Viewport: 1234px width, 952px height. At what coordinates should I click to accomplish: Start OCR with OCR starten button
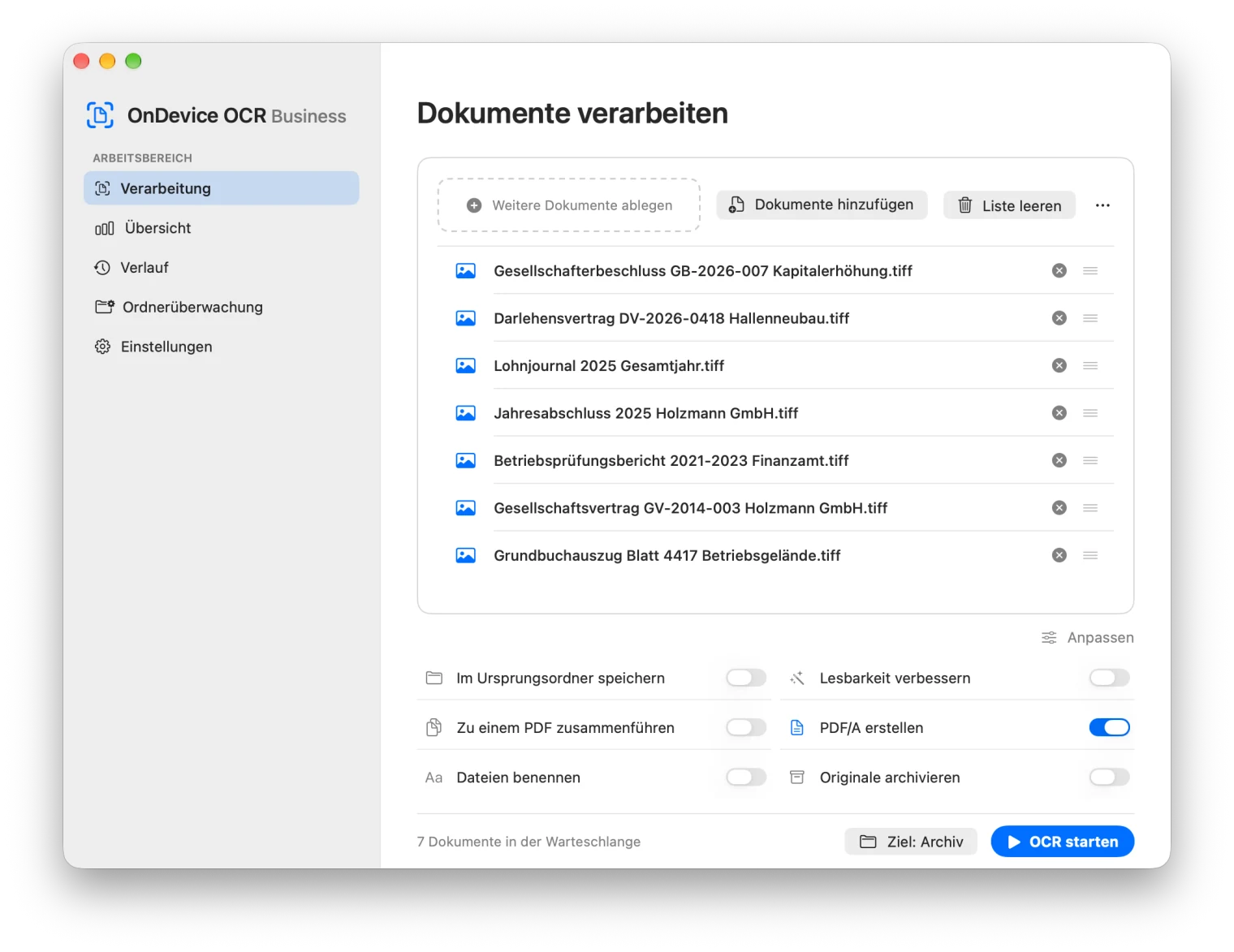pos(1062,842)
